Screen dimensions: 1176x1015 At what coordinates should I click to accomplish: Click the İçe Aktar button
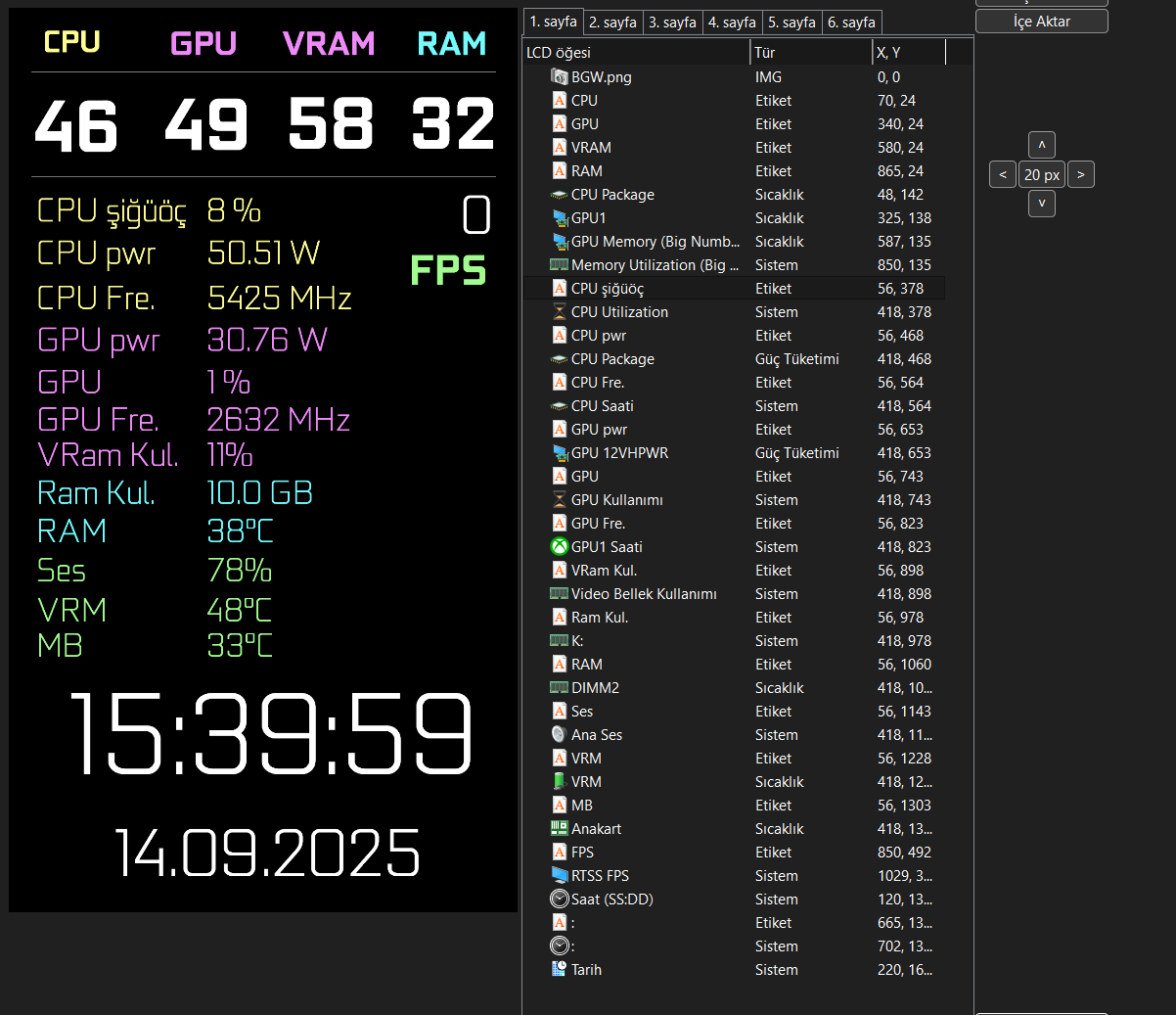[1042, 22]
